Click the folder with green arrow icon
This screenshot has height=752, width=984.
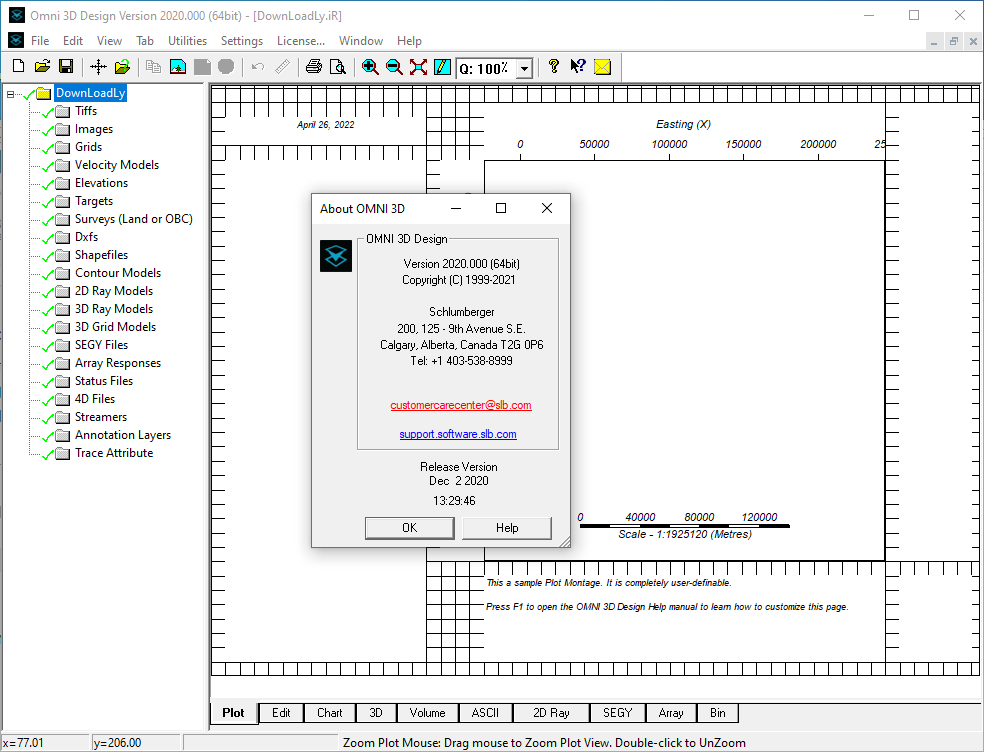pos(122,67)
